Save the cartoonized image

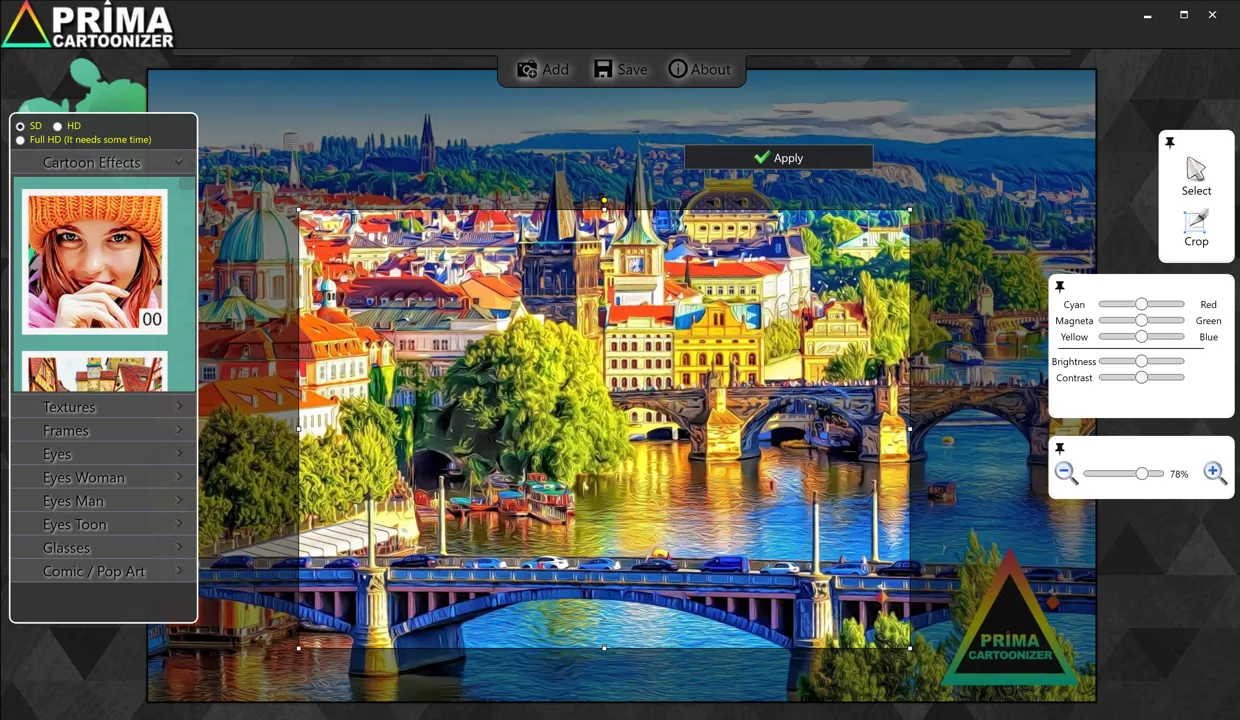[x=620, y=69]
